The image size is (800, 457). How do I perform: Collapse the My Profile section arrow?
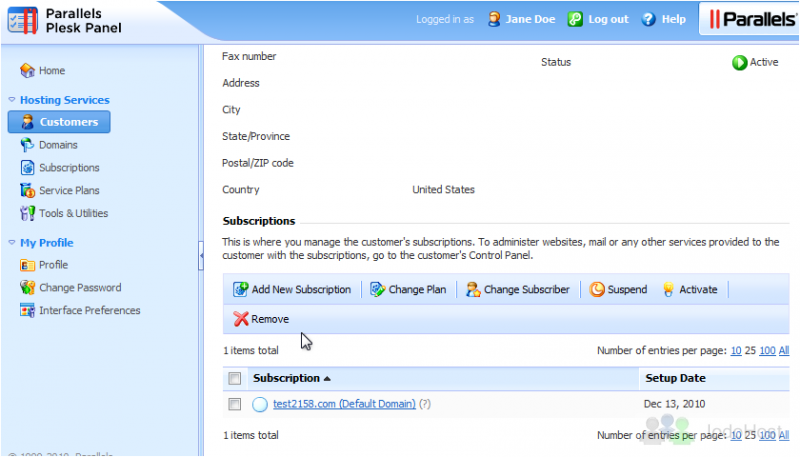(12, 242)
